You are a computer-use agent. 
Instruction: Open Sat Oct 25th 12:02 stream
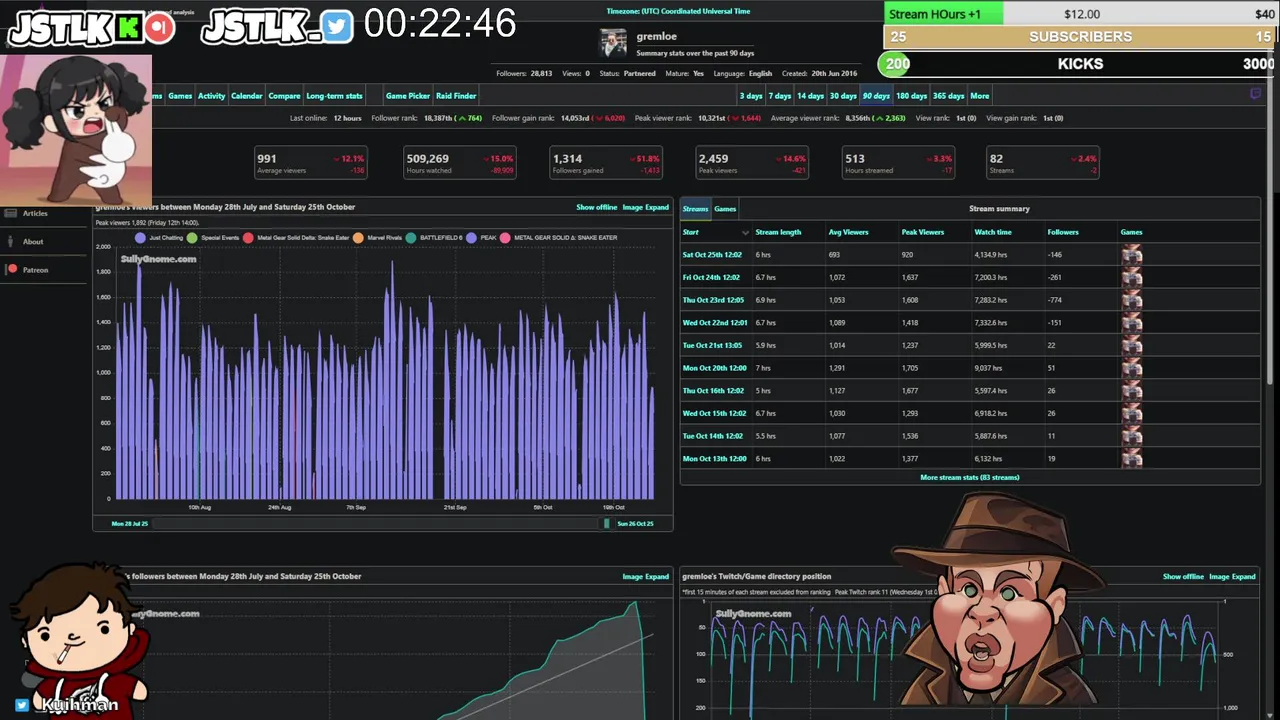[x=714, y=255]
